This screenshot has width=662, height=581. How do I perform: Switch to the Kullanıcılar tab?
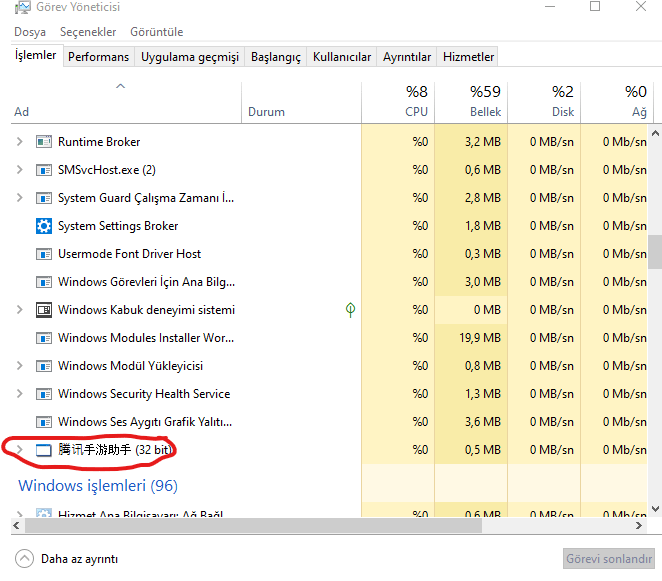[342, 57]
